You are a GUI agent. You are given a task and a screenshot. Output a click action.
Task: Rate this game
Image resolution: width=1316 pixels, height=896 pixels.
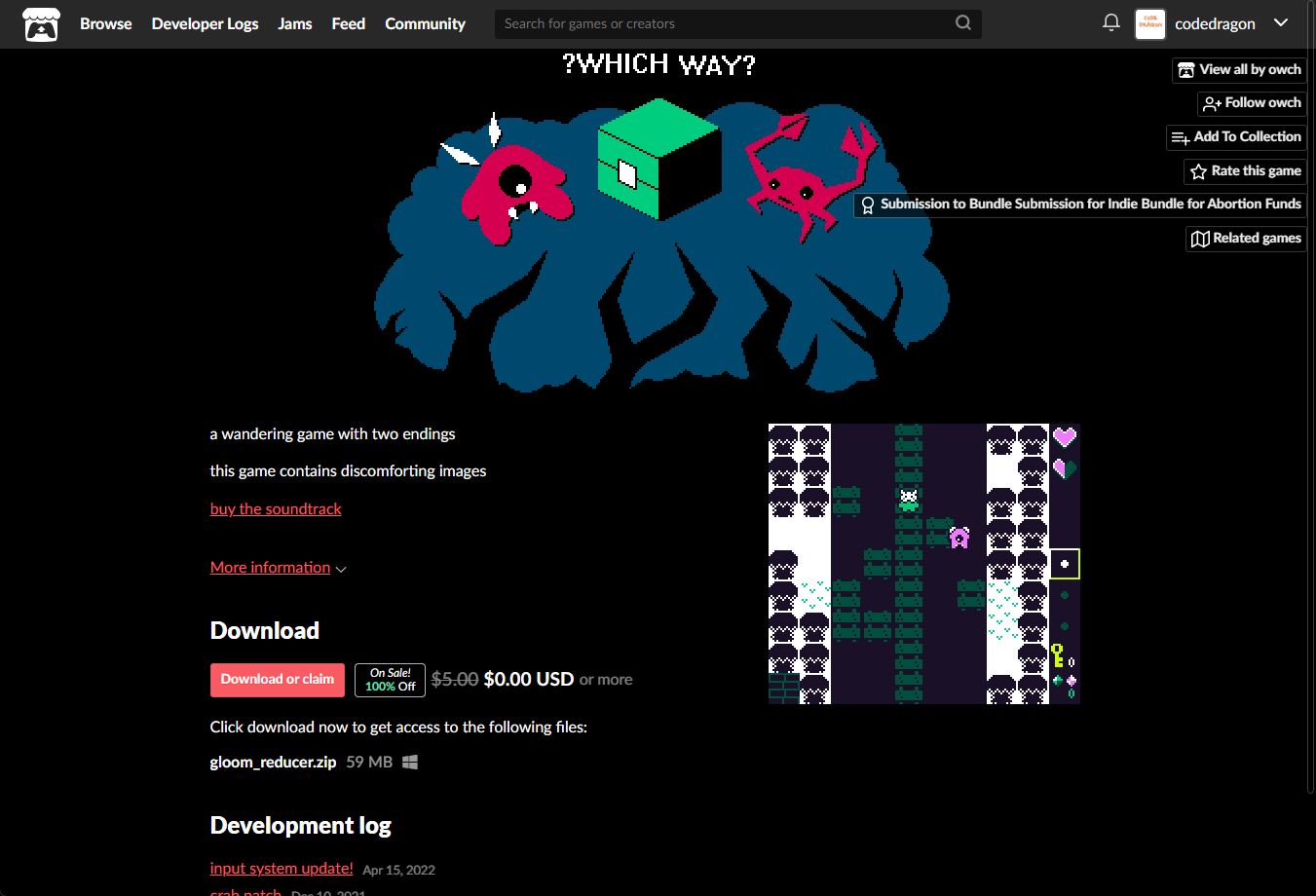(x=1245, y=171)
